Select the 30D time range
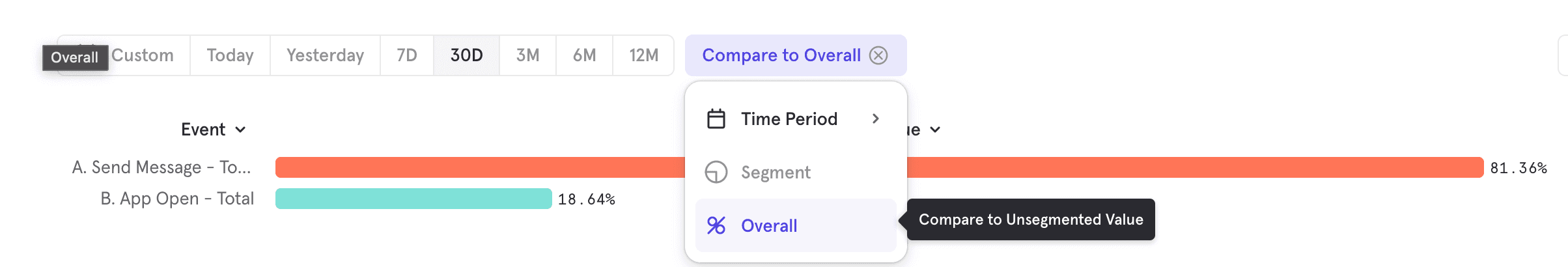The image size is (1568, 267). click(x=466, y=55)
